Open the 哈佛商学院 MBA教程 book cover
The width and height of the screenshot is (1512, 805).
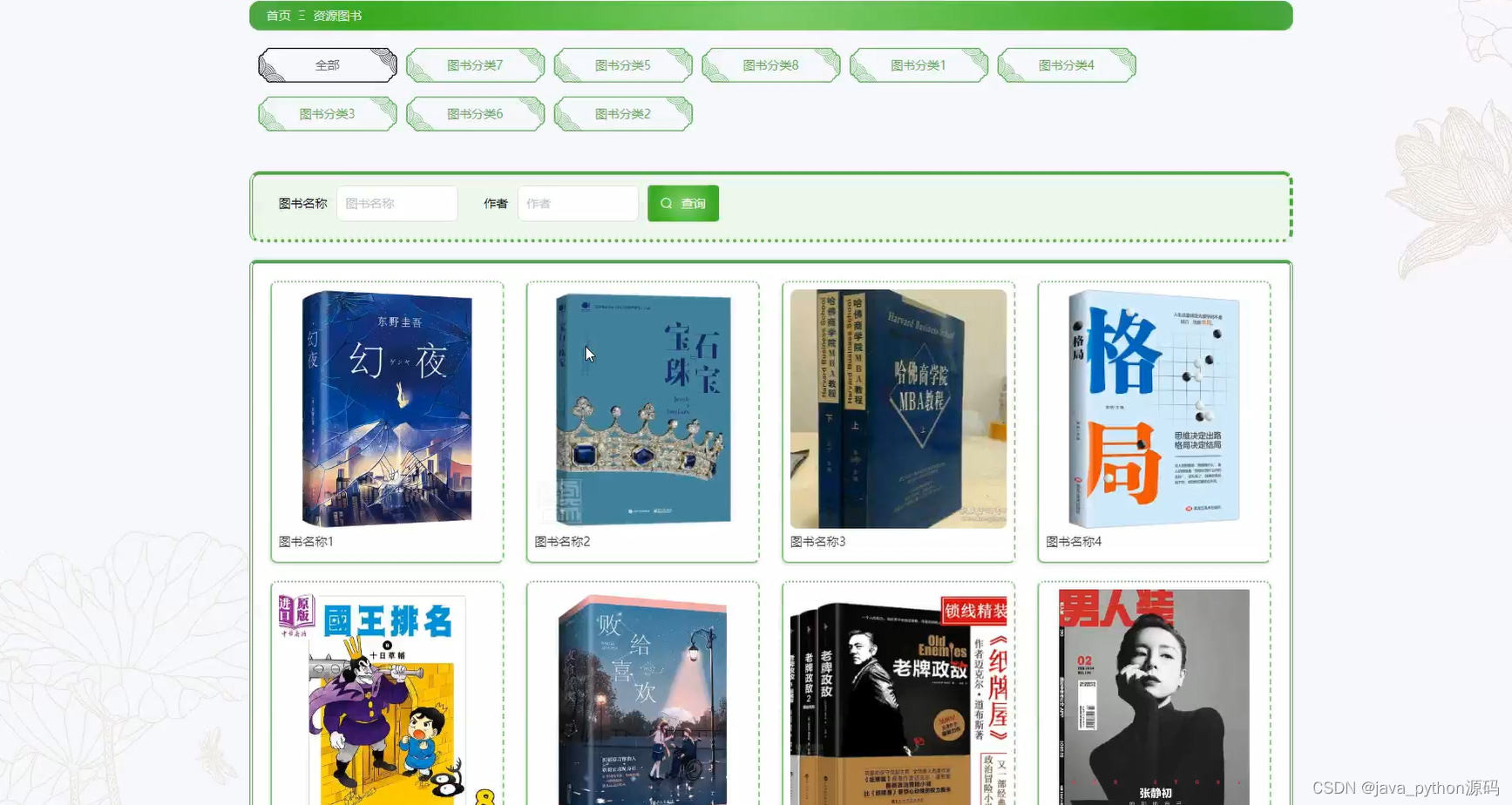898,409
